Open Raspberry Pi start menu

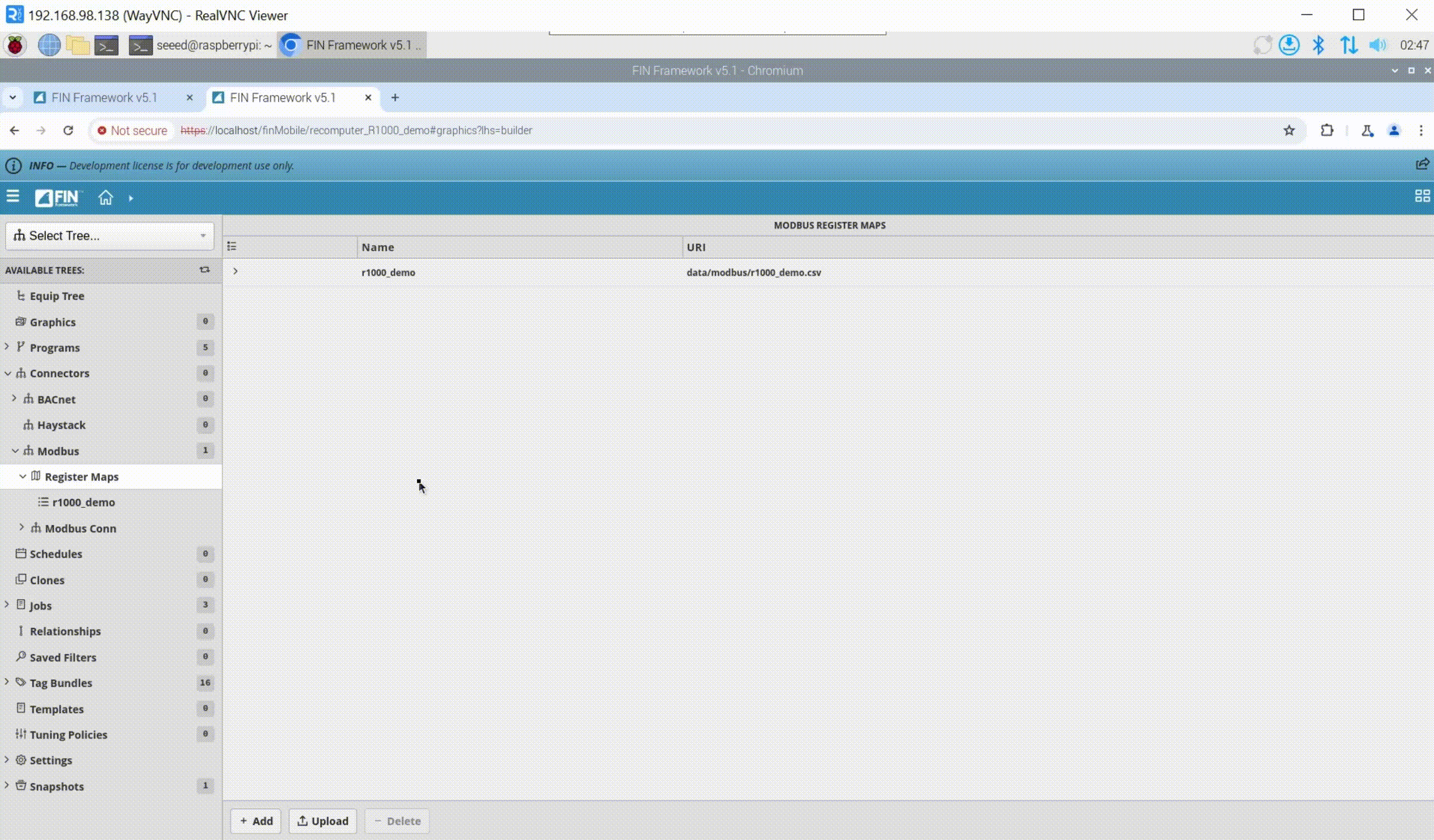(x=15, y=45)
